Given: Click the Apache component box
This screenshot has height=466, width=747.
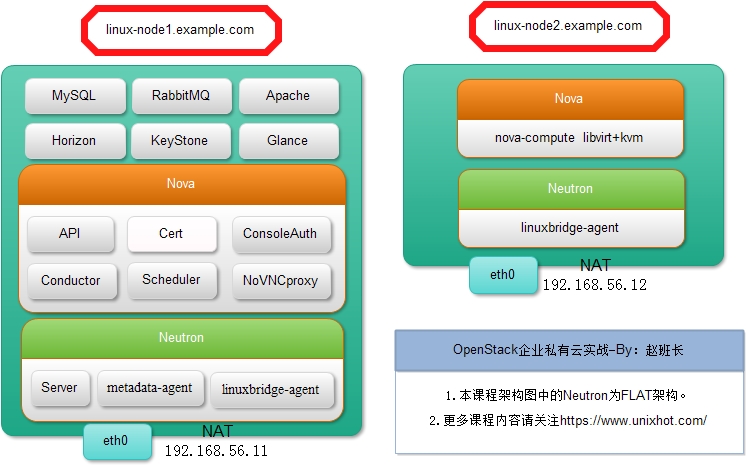Looking at the screenshot, I should tap(289, 96).
